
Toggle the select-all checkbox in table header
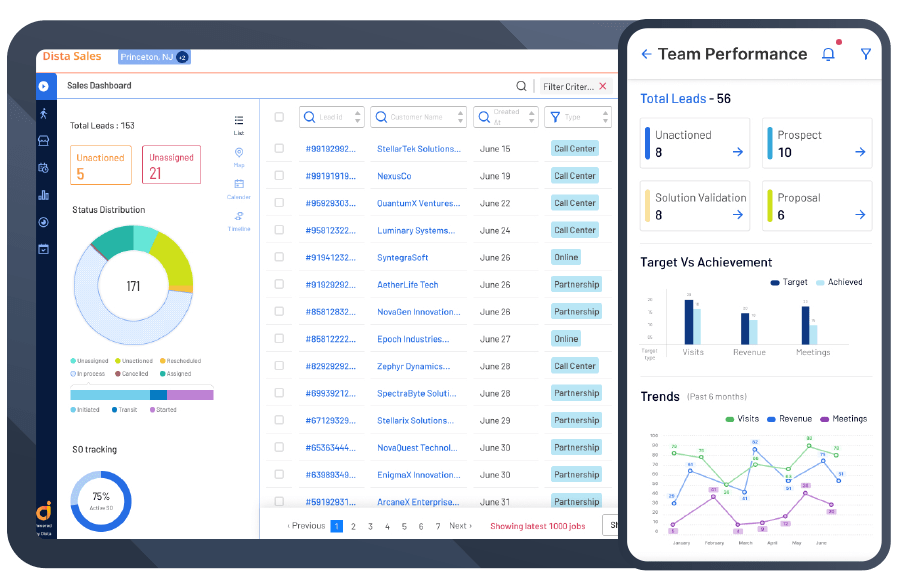[279, 117]
